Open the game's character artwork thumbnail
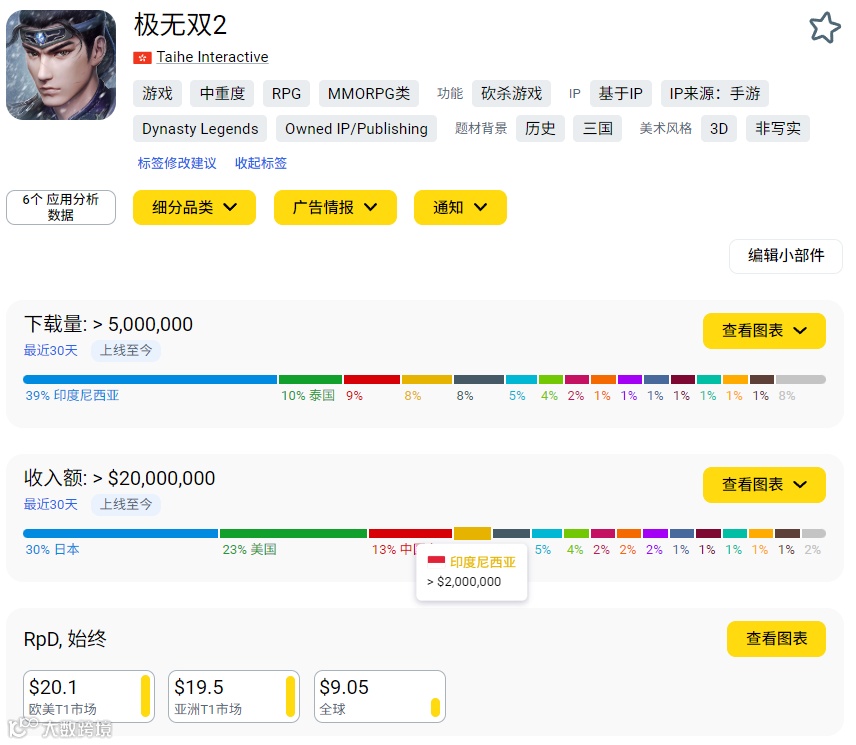The image size is (856, 745). point(61,65)
